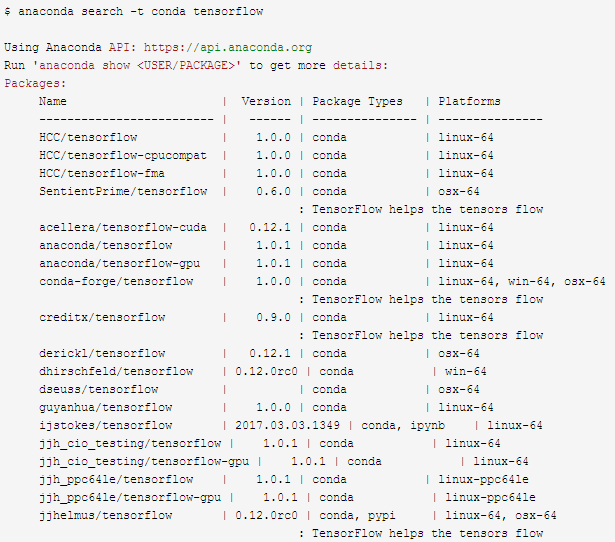Select acellera/tensorflow-cuda package name
The image size is (615, 542).
123,227
